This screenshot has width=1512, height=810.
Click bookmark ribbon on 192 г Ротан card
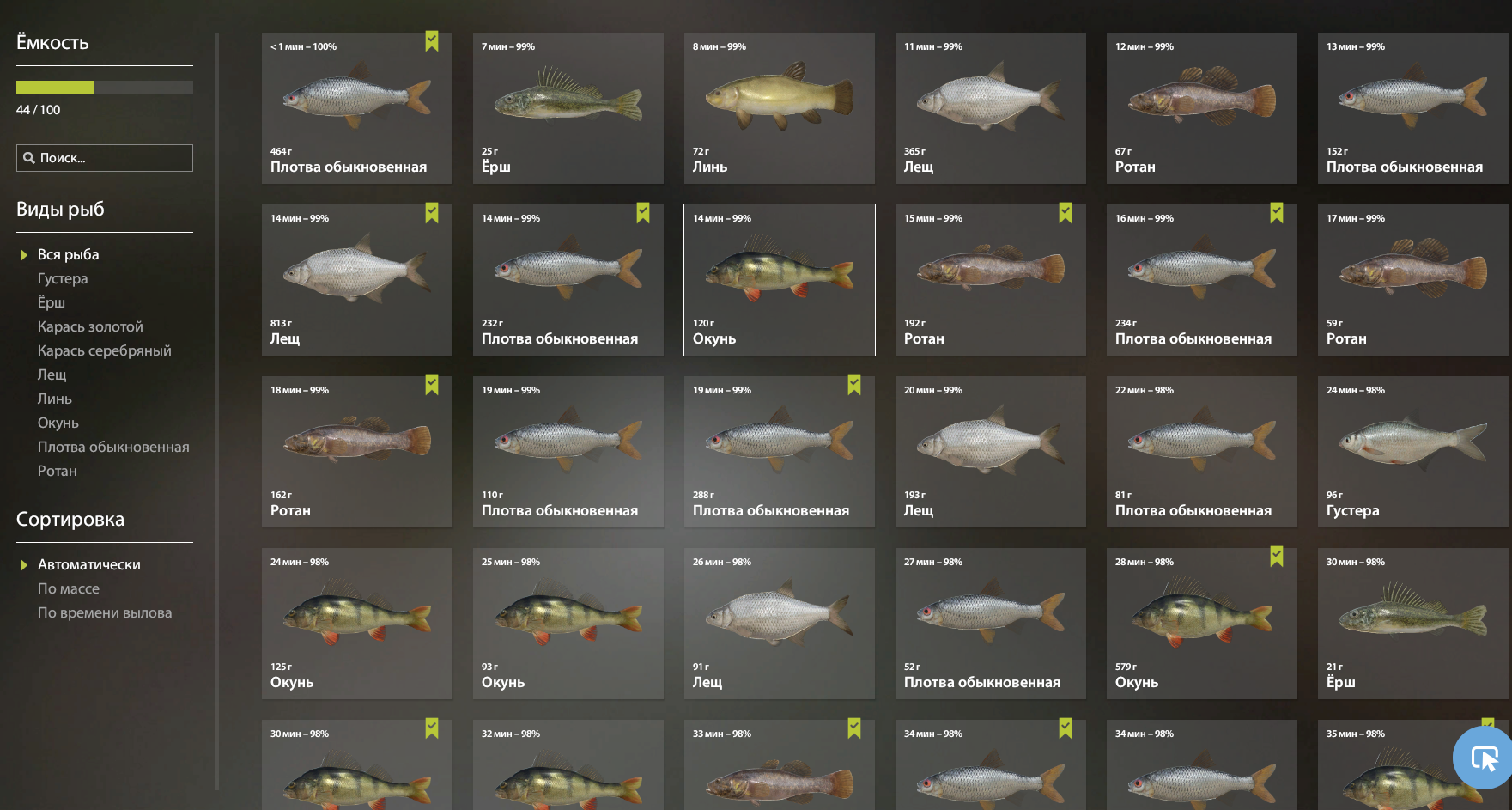click(x=1066, y=213)
